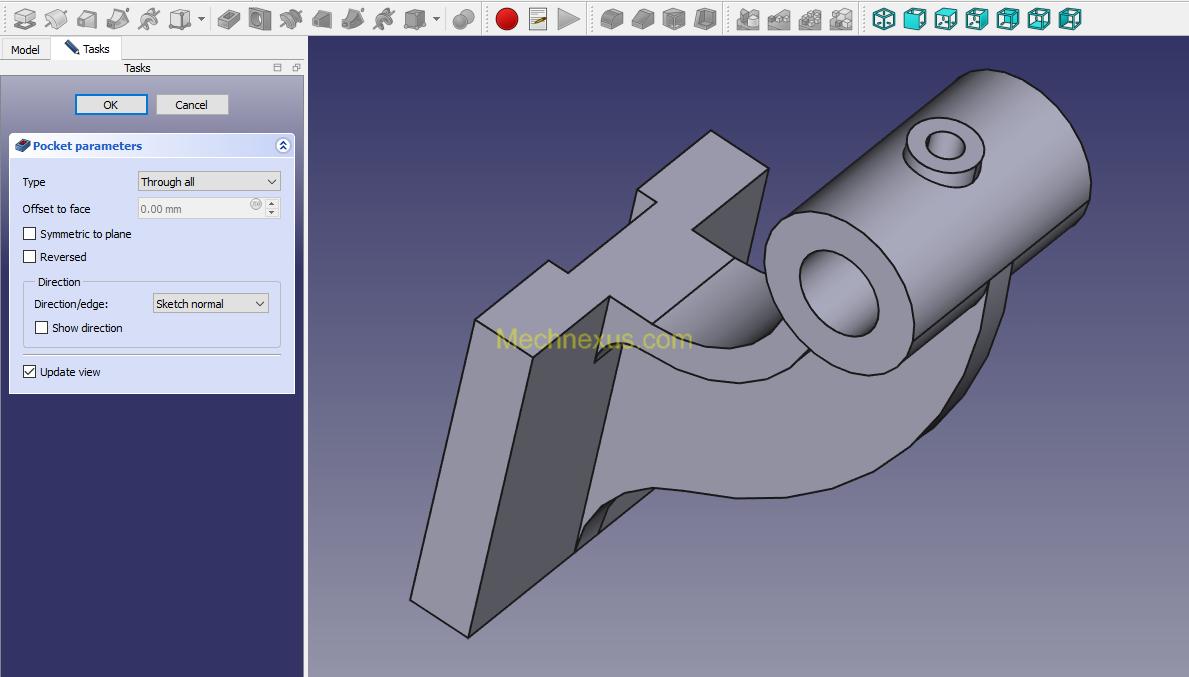Choose the Linear Pattern tool

pos(779,19)
